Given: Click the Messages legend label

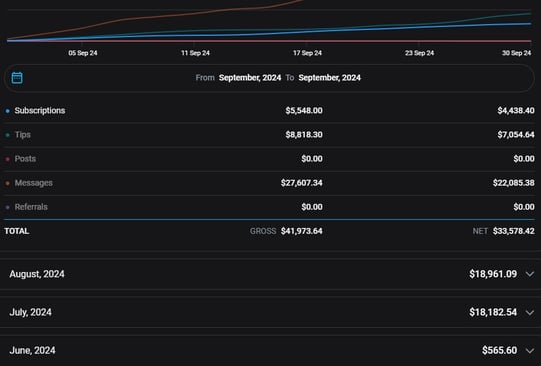Looking at the screenshot, I should pyautogui.click(x=33, y=183).
